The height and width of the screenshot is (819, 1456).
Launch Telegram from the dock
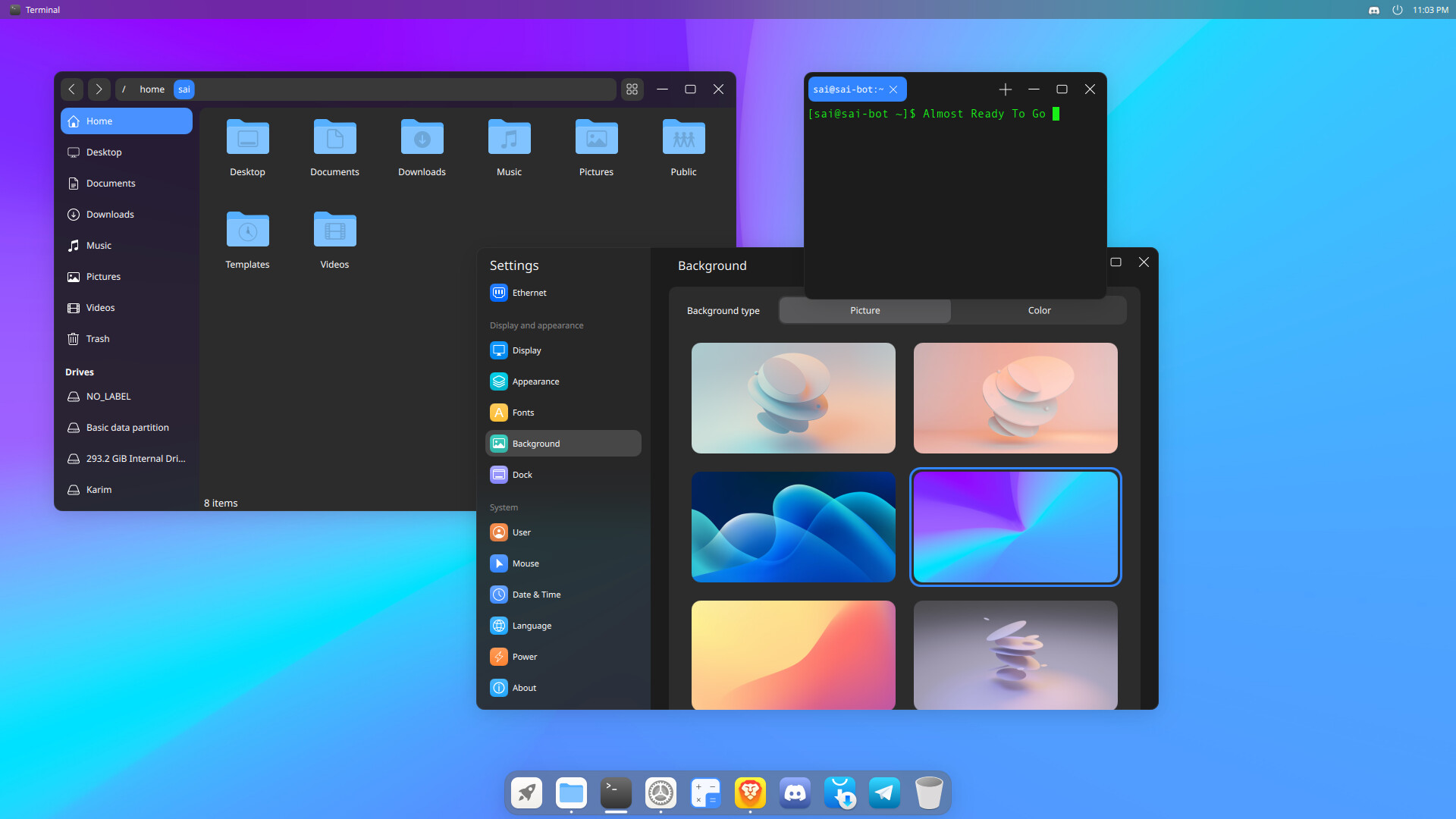[884, 793]
